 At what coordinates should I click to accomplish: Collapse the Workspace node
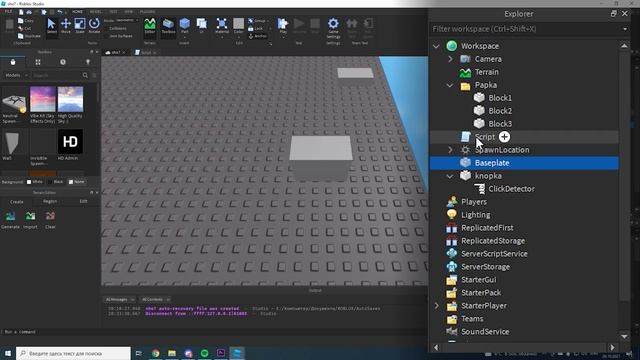436,46
